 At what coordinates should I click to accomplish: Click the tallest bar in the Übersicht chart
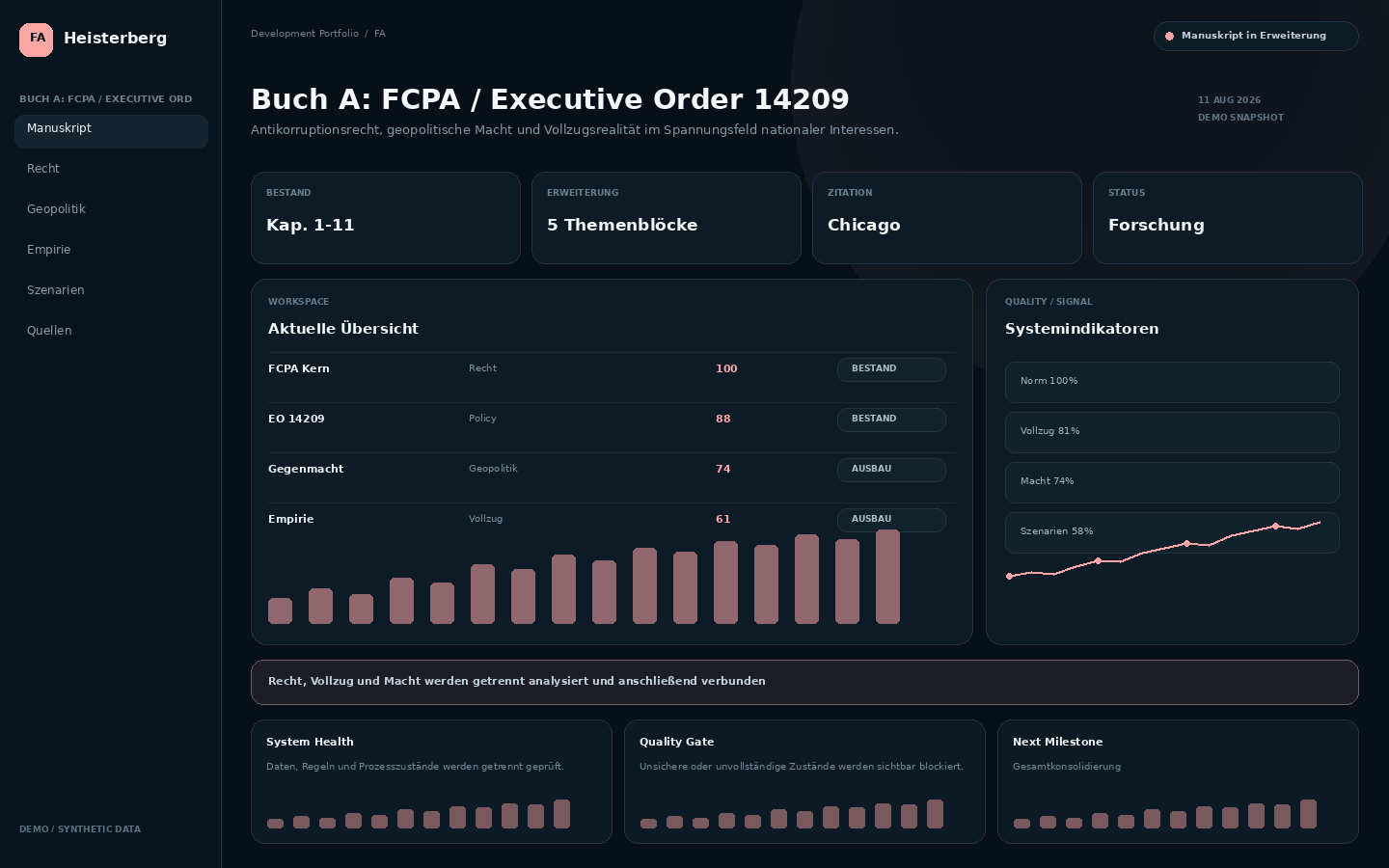tap(887, 577)
